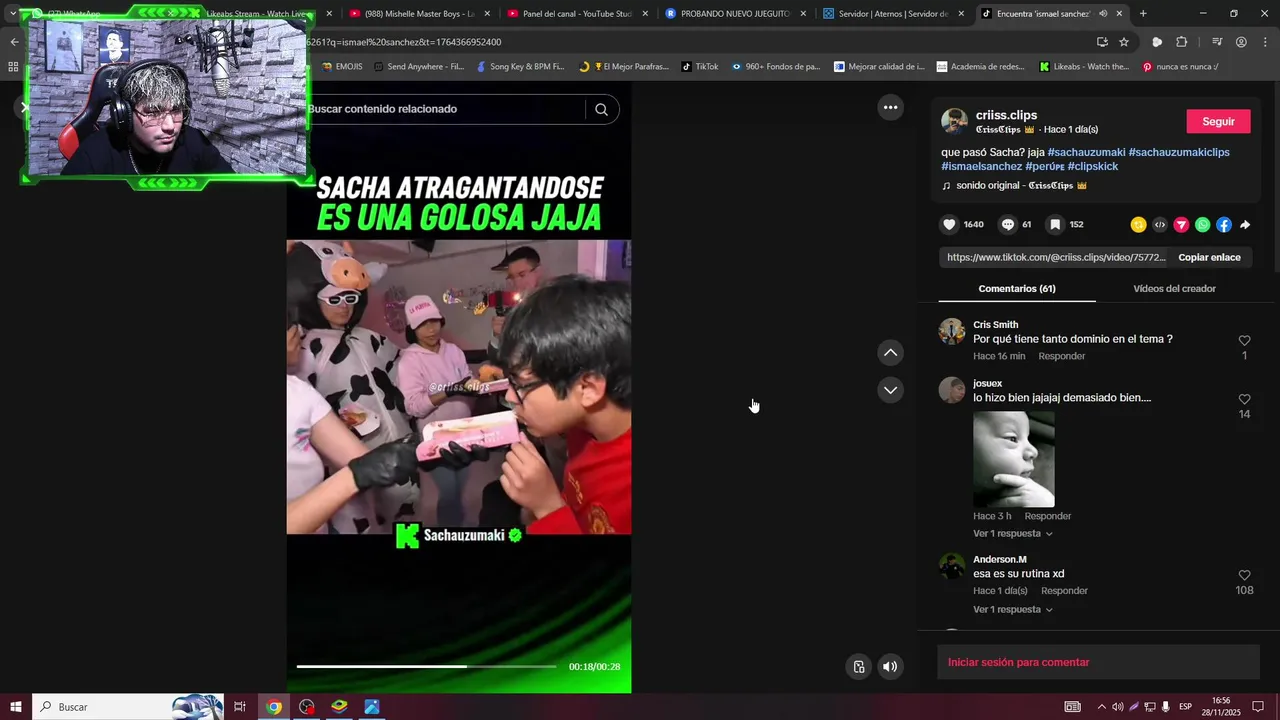Screen dimensions: 1280x720
Task: Open a new browser tab
Action: [x=1143, y=14]
